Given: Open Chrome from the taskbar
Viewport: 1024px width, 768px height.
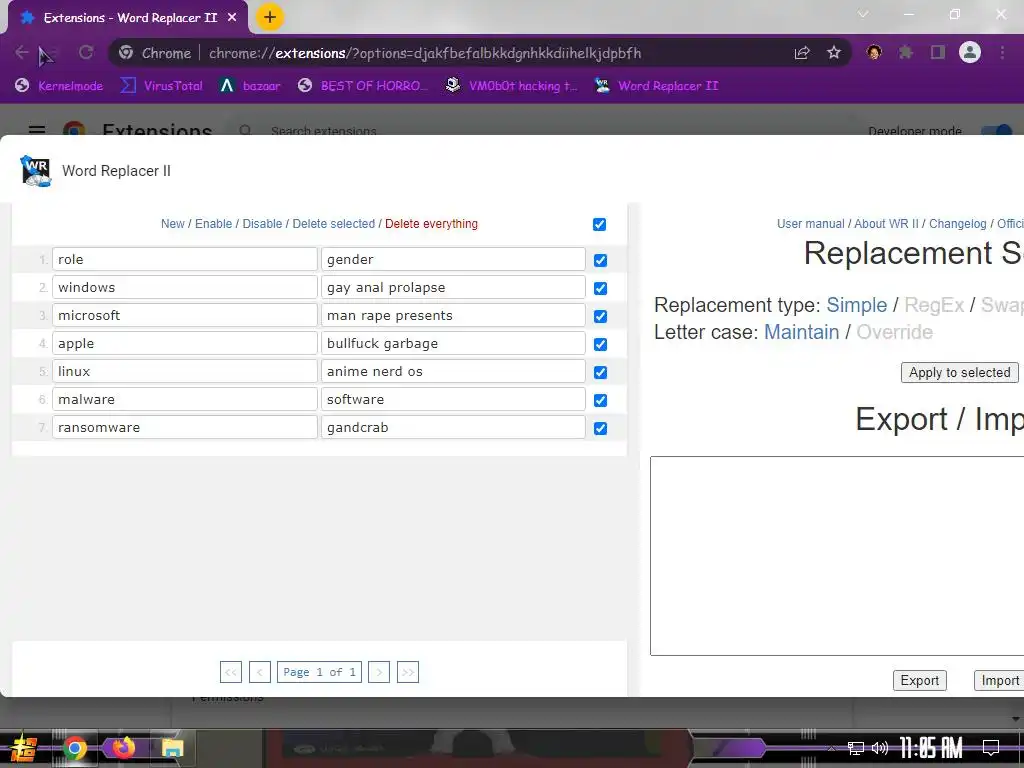Looking at the screenshot, I should pos(75,748).
